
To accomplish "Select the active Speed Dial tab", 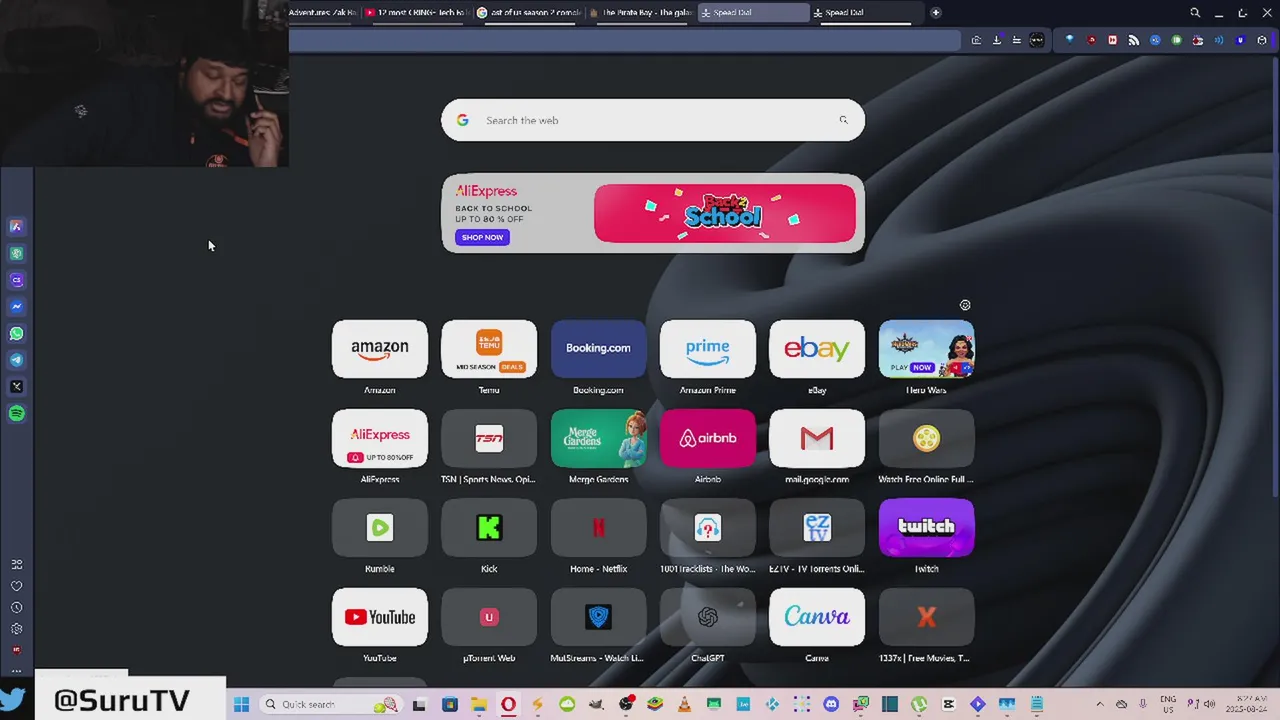I will click(x=754, y=13).
